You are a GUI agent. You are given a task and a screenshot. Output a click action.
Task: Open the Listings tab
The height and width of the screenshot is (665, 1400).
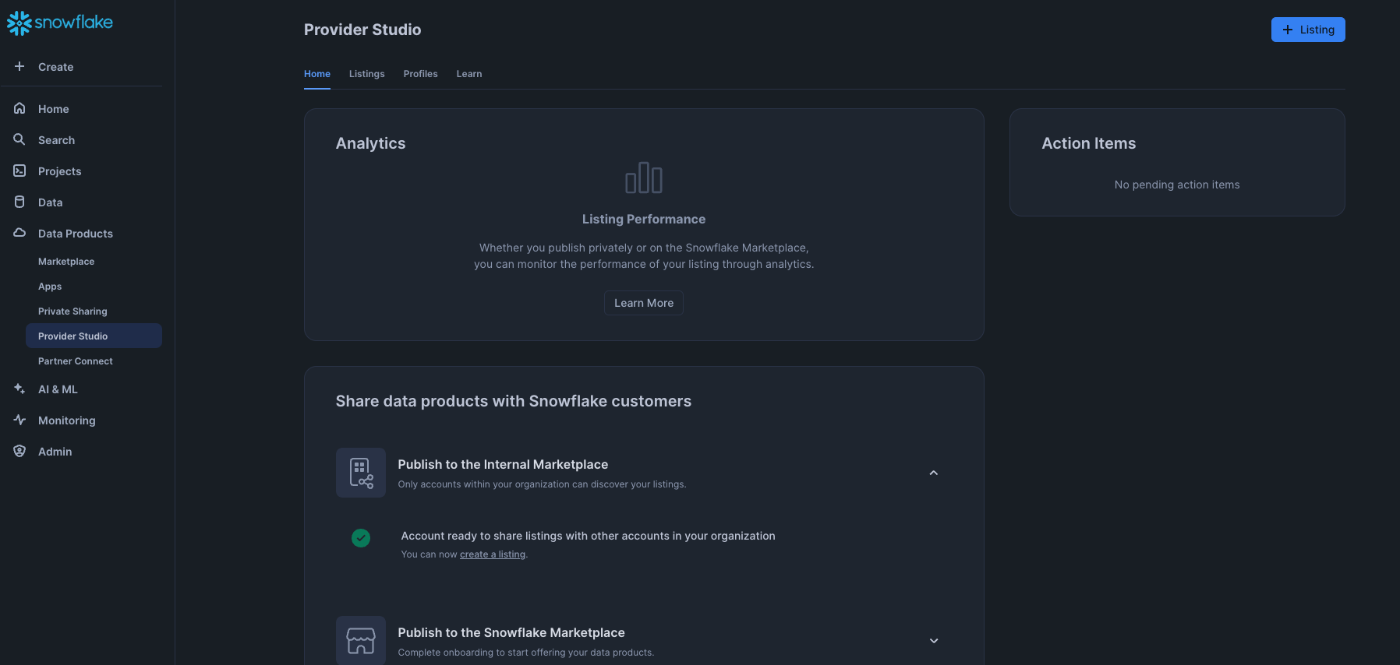367,74
